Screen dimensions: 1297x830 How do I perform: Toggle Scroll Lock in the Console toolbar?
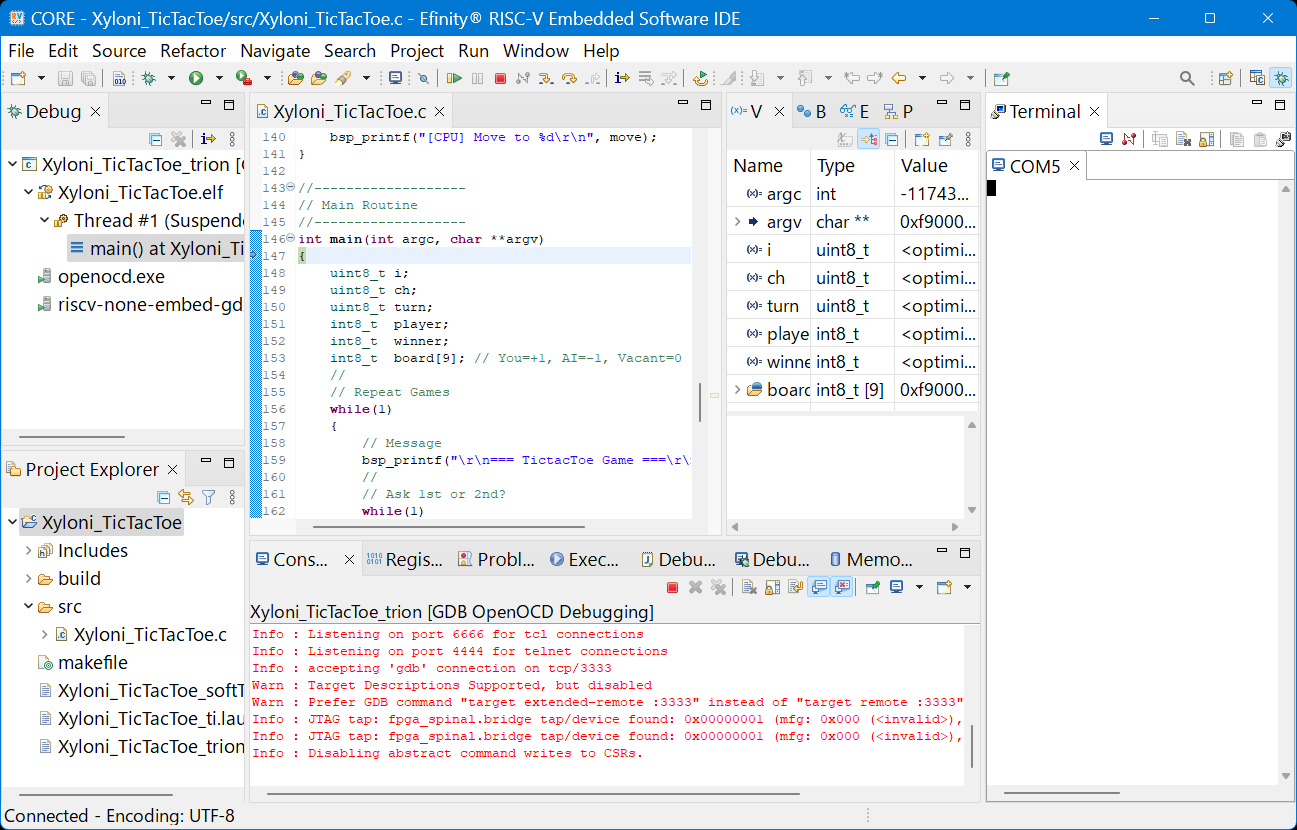pyautogui.click(x=772, y=587)
